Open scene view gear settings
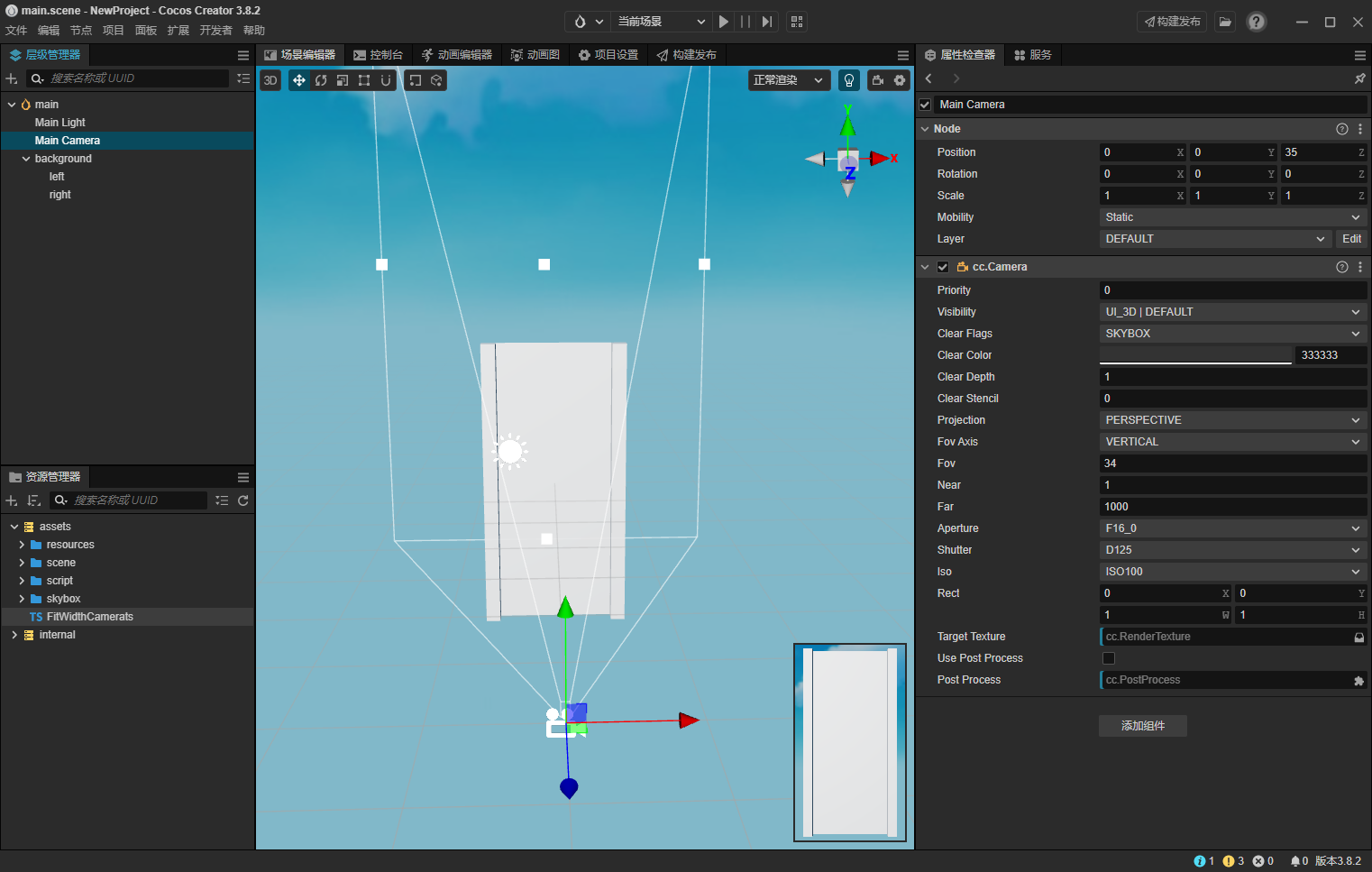This screenshot has width=1372, height=872. (x=900, y=80)
